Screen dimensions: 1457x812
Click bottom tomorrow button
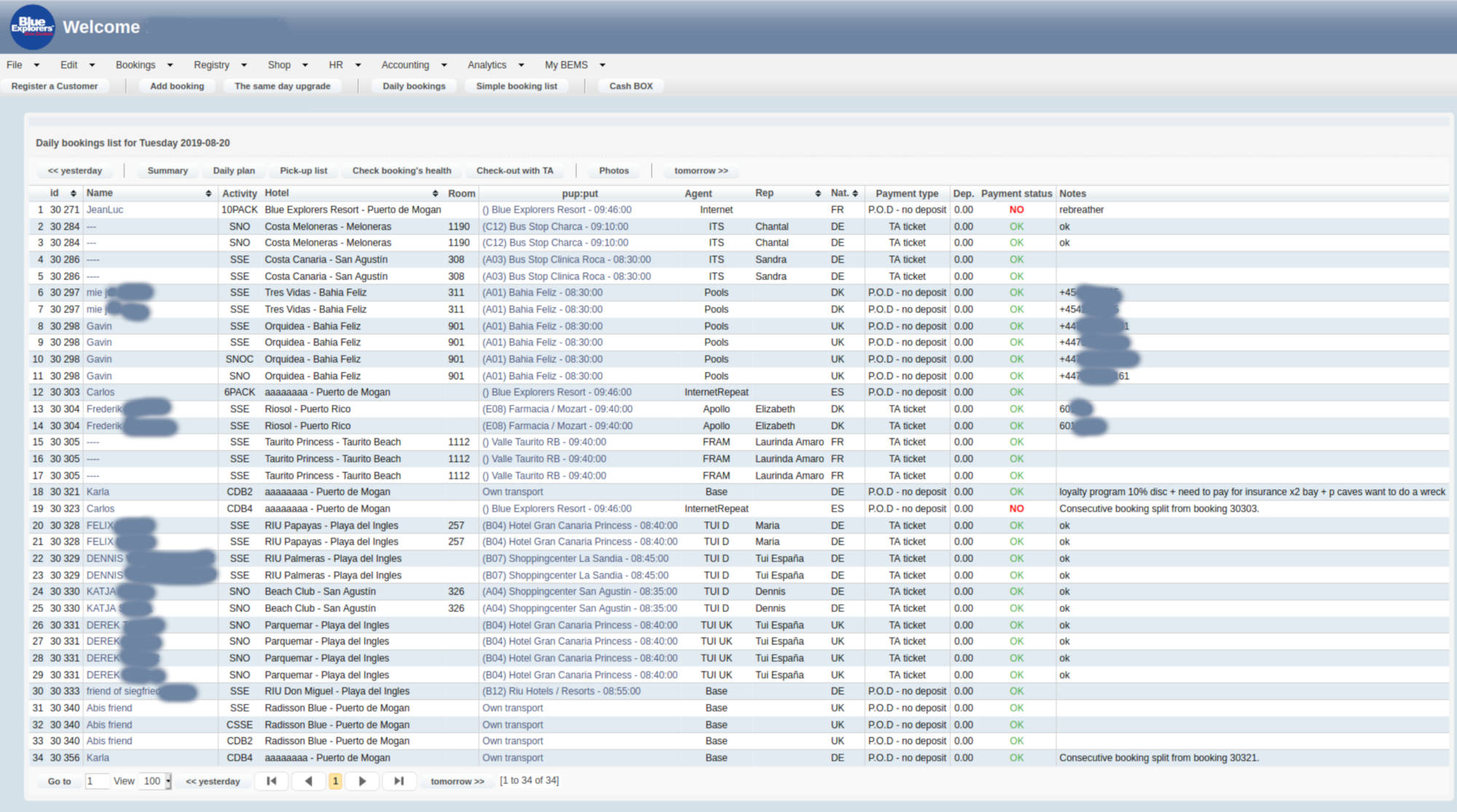457,781
